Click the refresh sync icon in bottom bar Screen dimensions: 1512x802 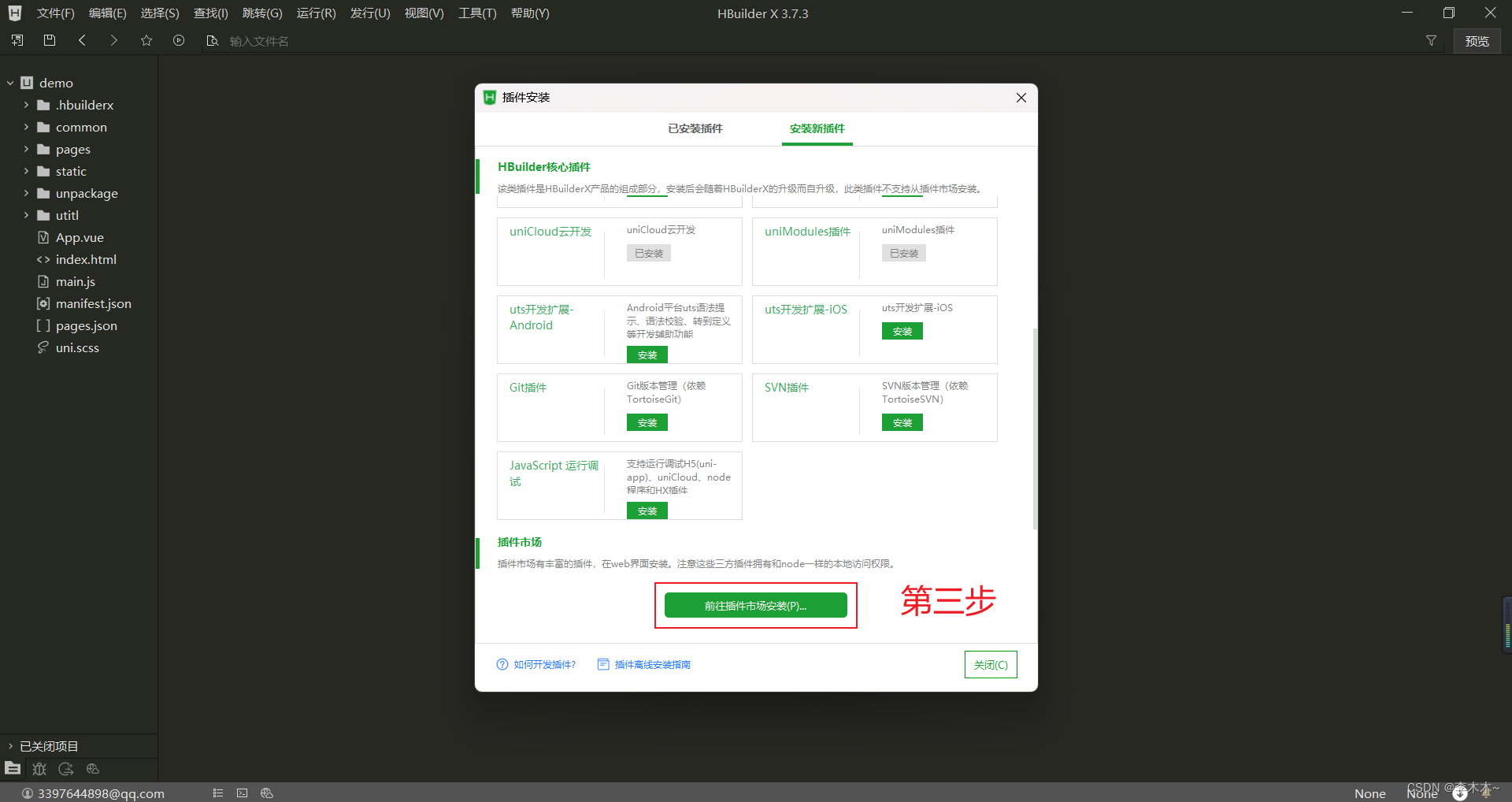click(x=66, y=769)
